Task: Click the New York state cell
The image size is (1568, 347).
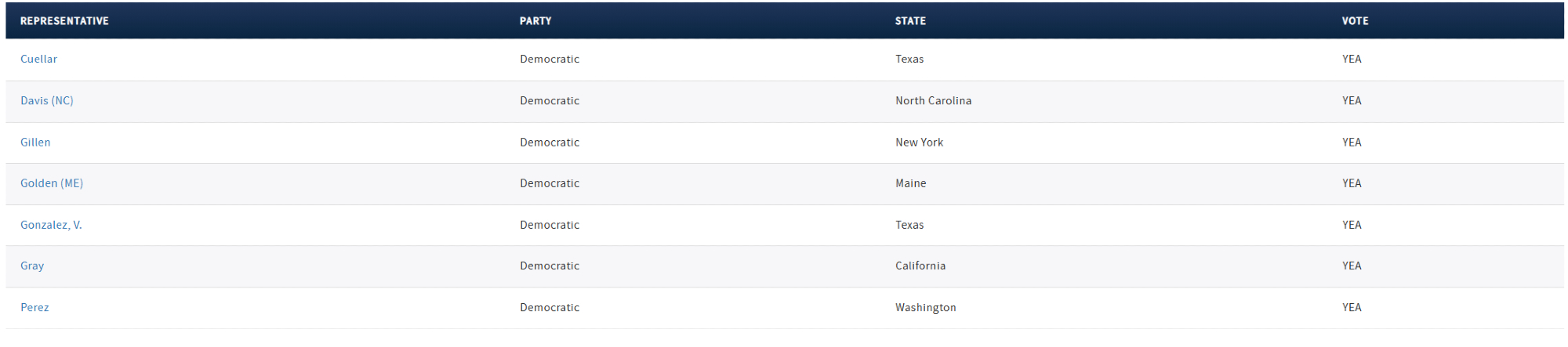Action: point(919,143)
